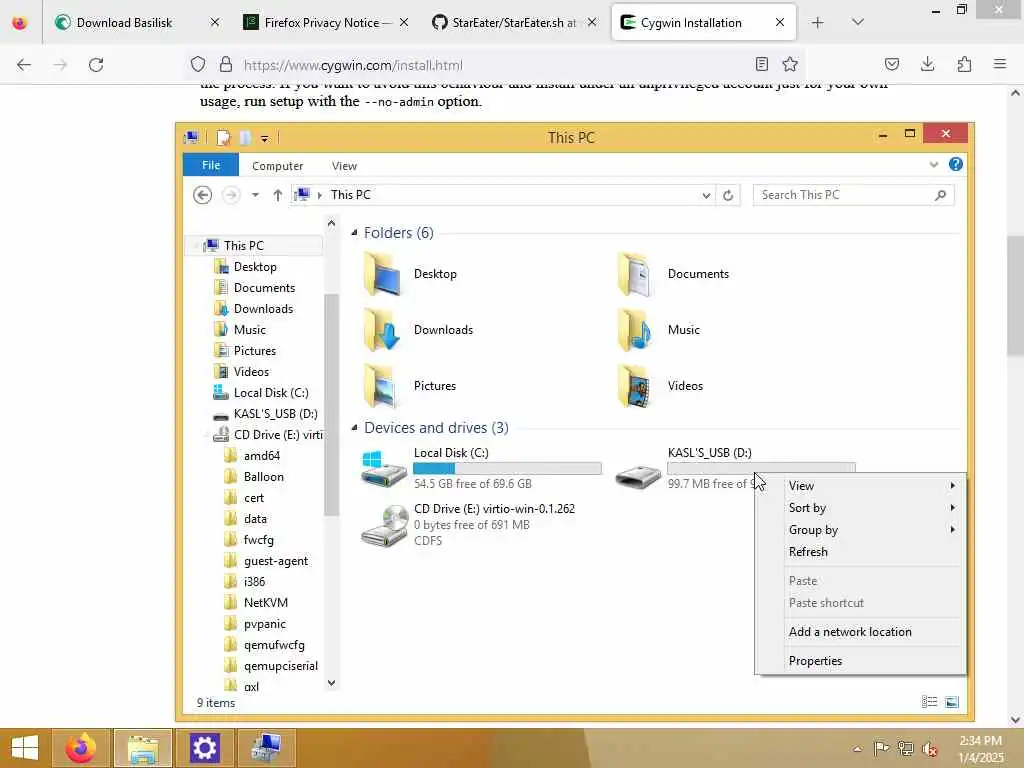Open NetKVM folder in tree
The height and width of the screenshot is (768, 1024).
265,603
